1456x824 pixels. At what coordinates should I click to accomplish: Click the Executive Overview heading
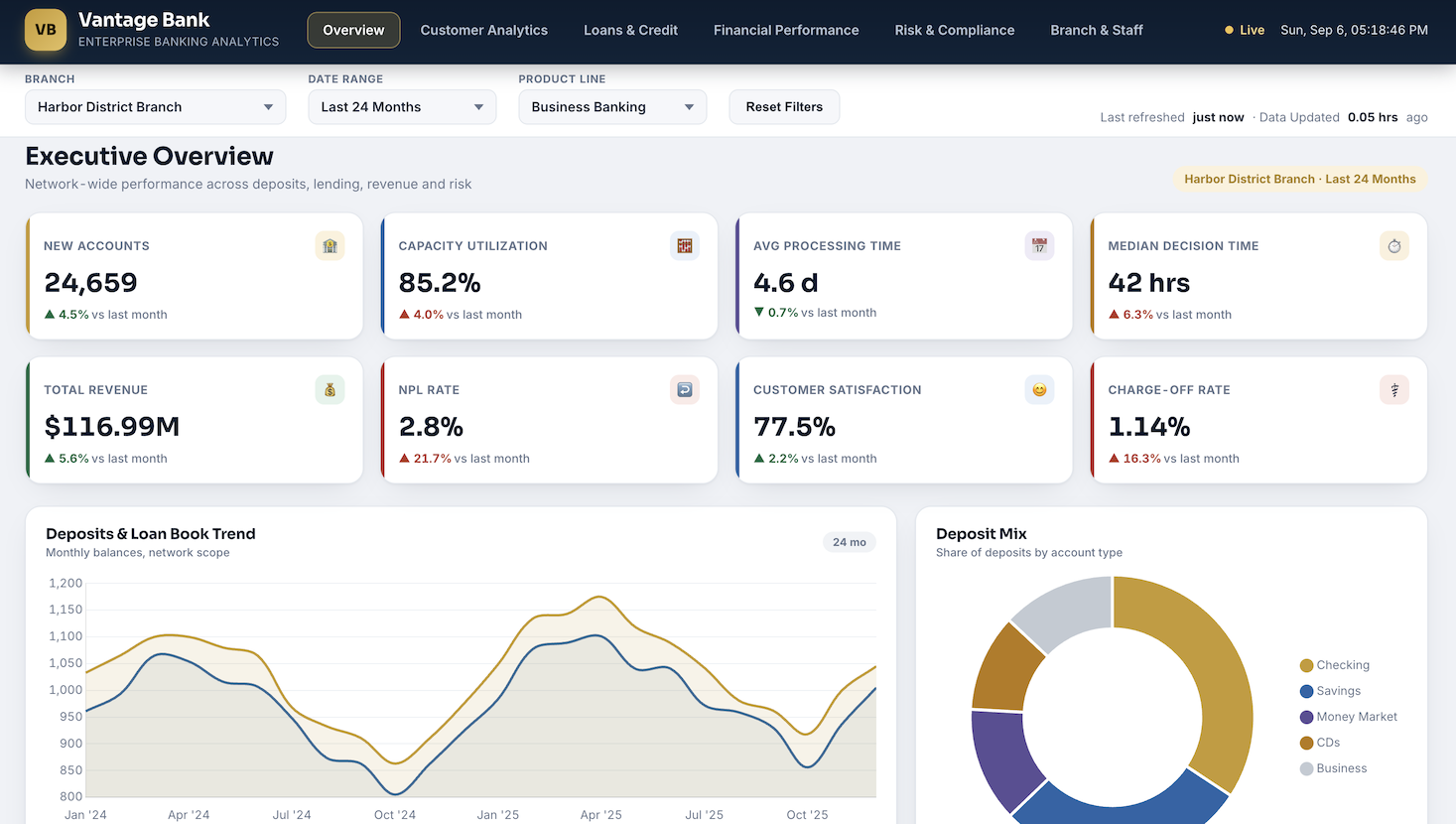(149, 156)
